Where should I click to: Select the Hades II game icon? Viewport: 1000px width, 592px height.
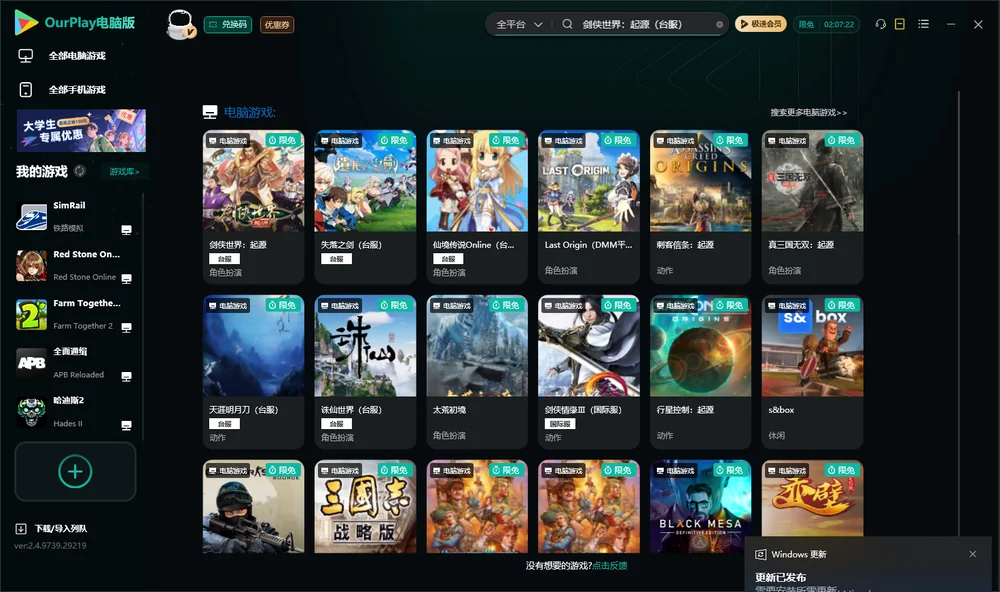click(x=31, y=412)
